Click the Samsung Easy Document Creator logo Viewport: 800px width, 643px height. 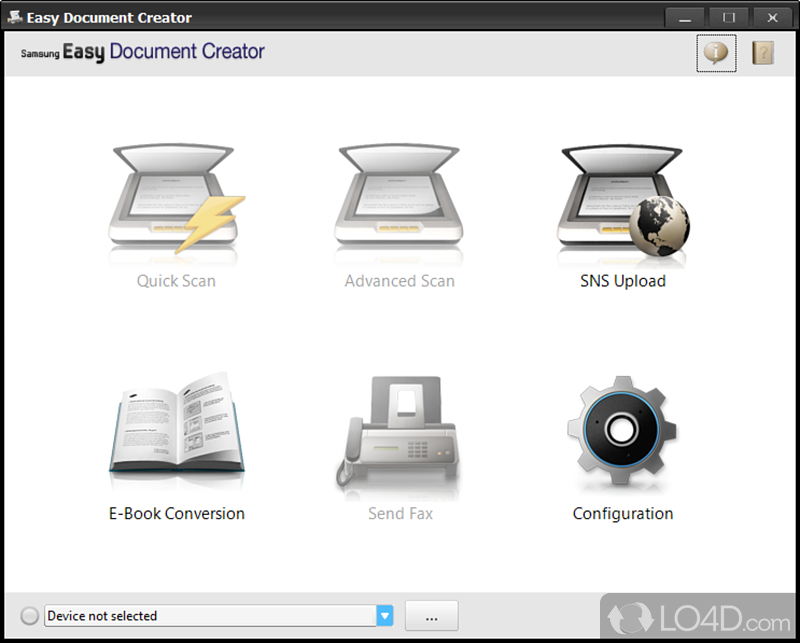pyautogui.click(x=142, y=52)
